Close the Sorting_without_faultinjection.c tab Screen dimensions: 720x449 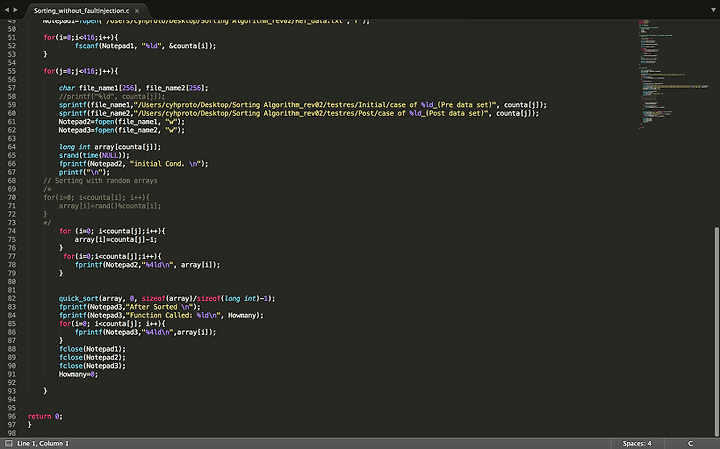[x=137, y=11]
